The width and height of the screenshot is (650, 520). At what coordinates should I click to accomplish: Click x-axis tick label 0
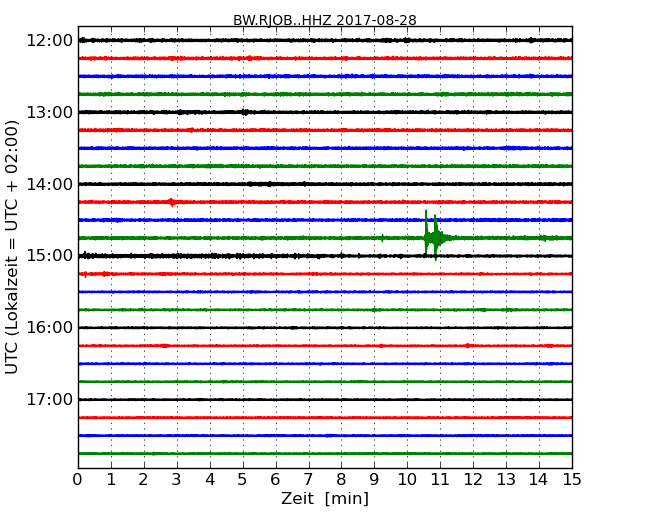[x=78, y=480]
